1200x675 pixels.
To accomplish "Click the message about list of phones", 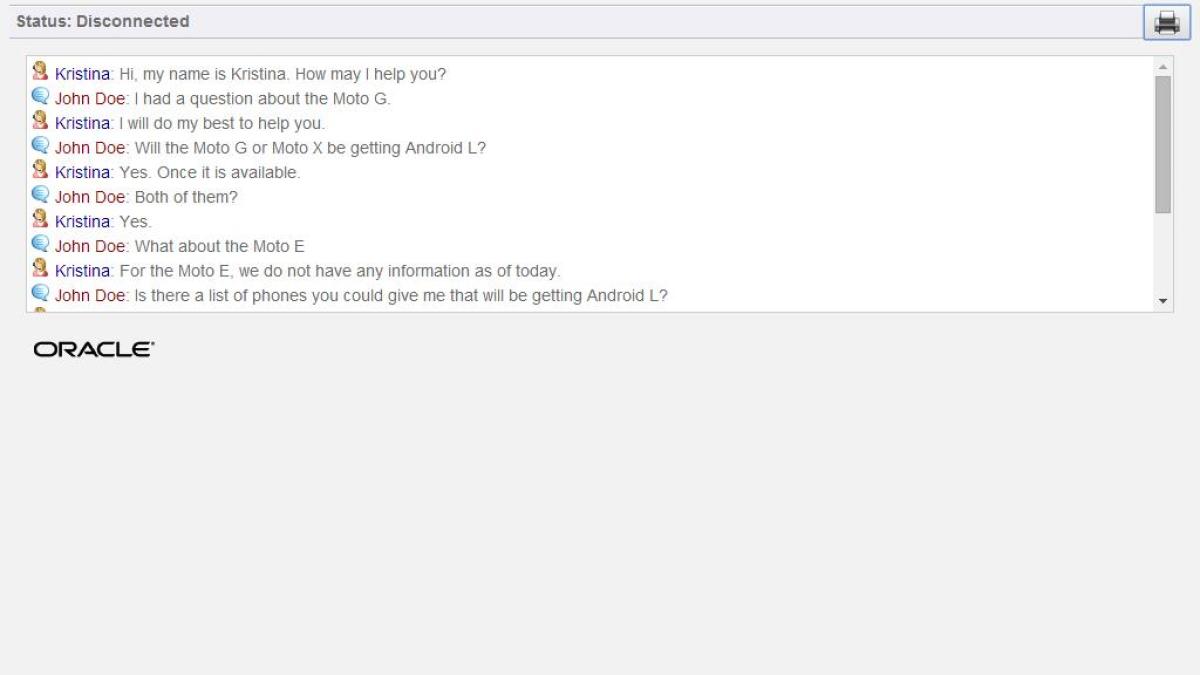I will point(401,295).
